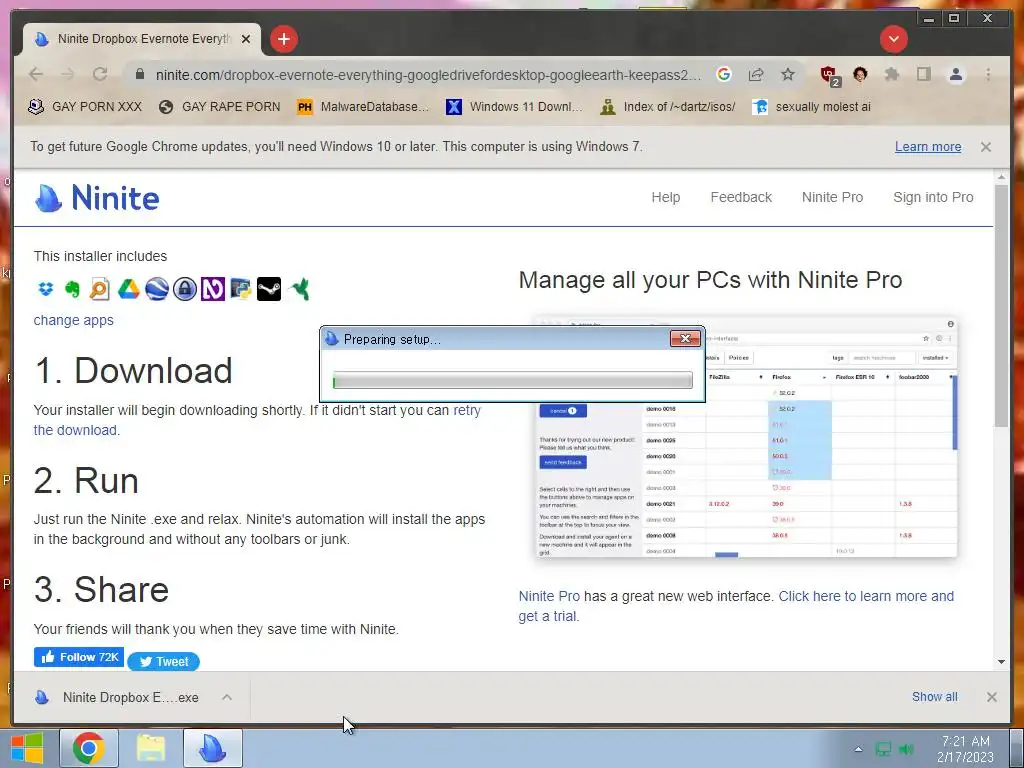1024x768 pixels.
Task: Open a new tab with the red plus
Action: (x=283, y=39)
